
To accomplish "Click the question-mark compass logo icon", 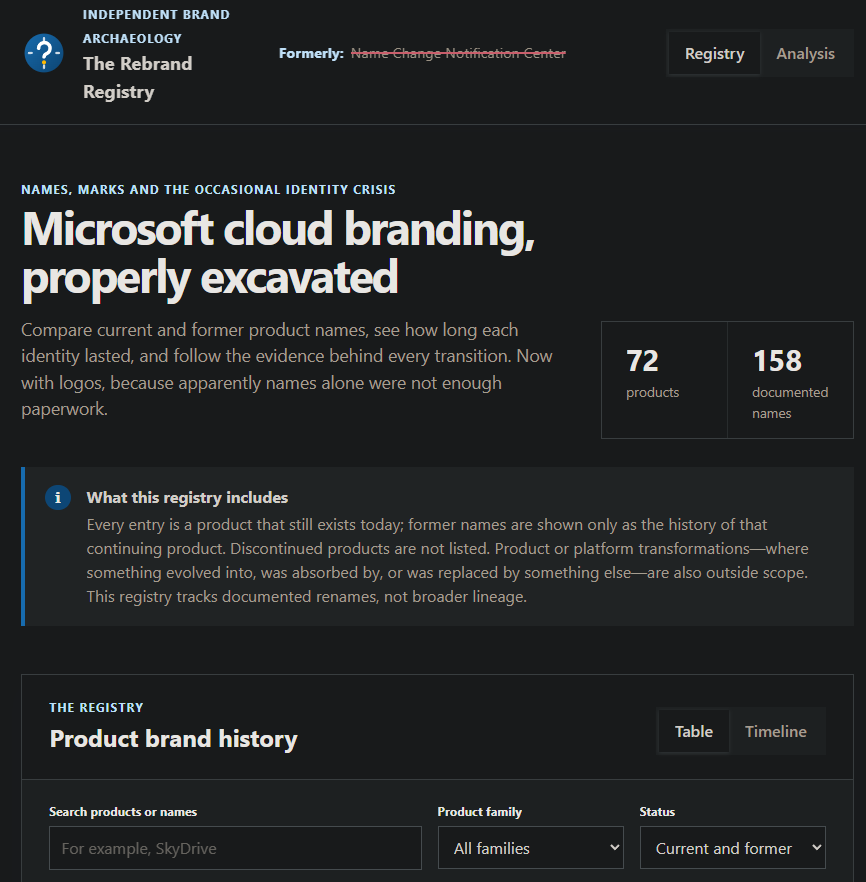I will point(44,53).
